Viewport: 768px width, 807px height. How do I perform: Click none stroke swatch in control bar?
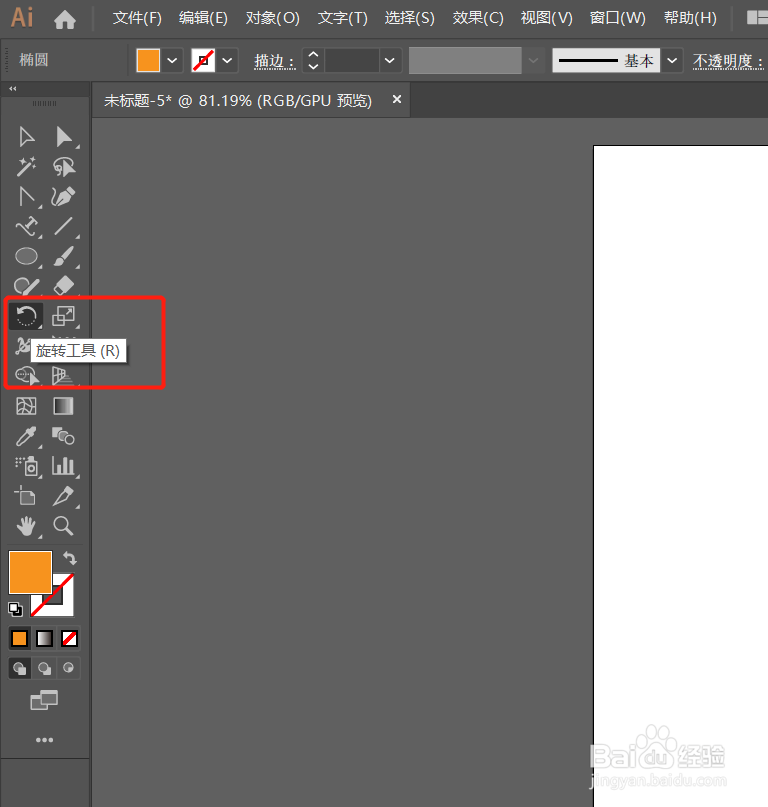203,61
